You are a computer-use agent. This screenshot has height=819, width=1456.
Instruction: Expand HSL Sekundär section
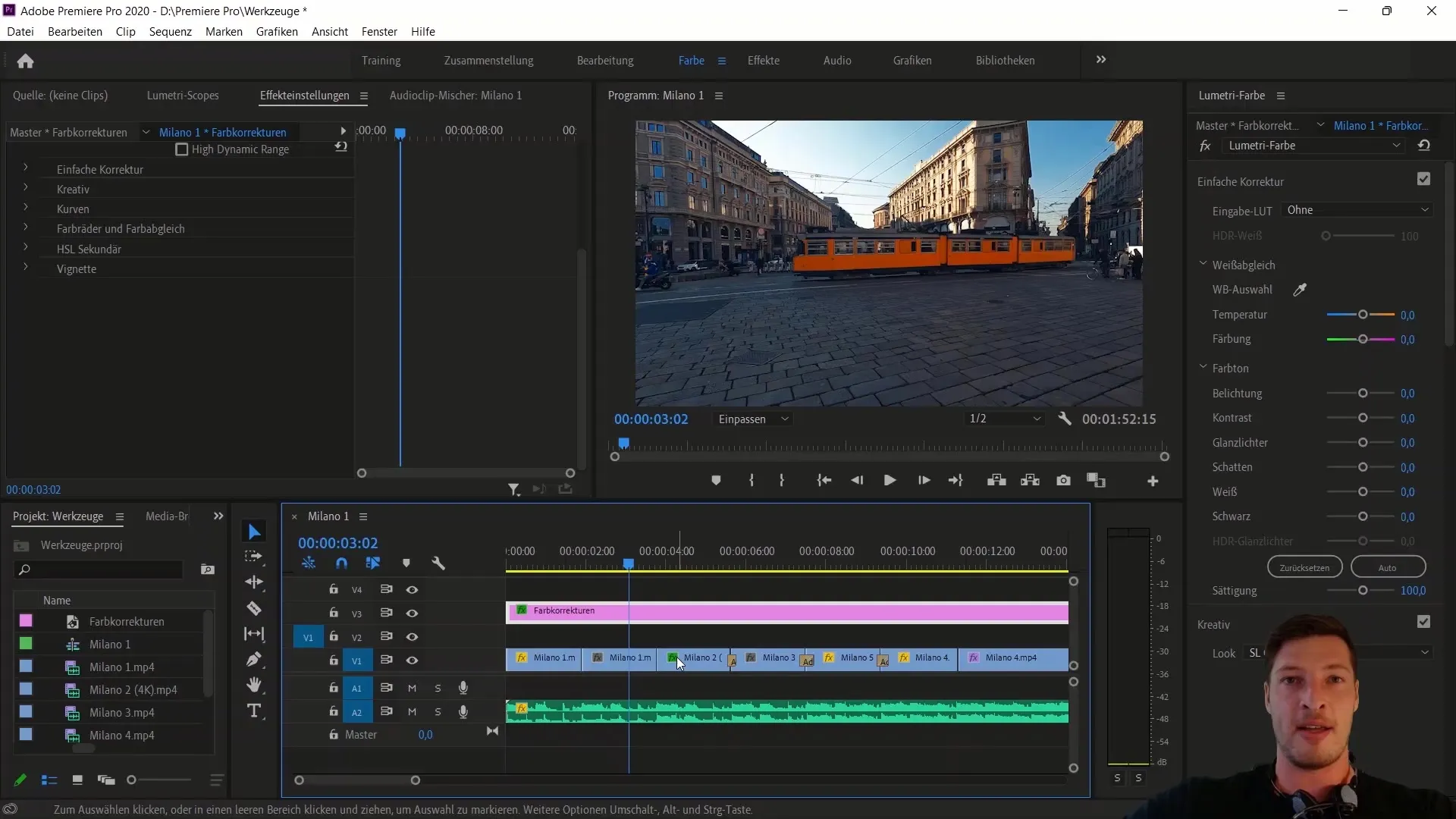(x=25, y=247)
